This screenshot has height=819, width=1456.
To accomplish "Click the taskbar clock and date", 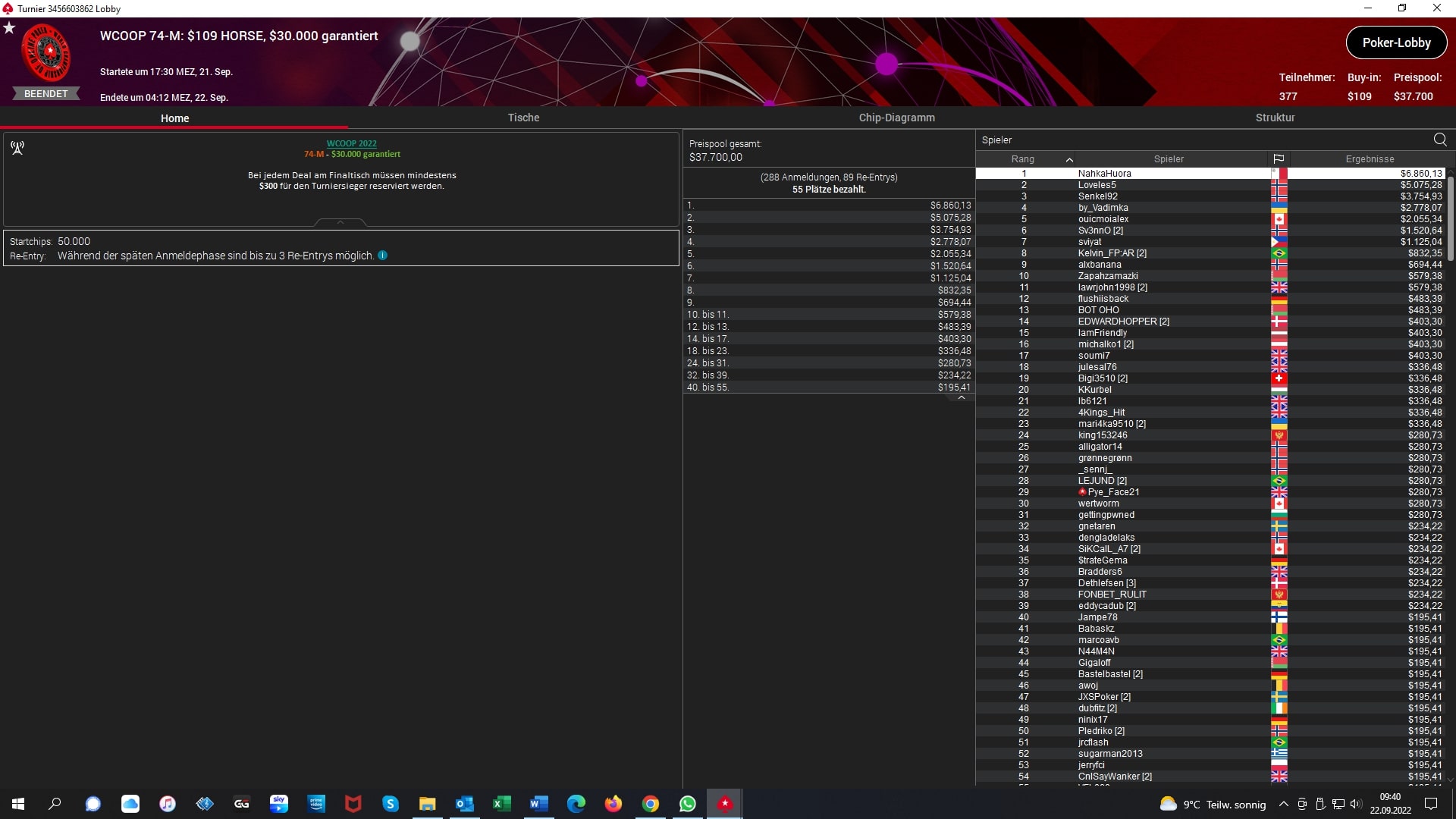I will [1390, 804].
